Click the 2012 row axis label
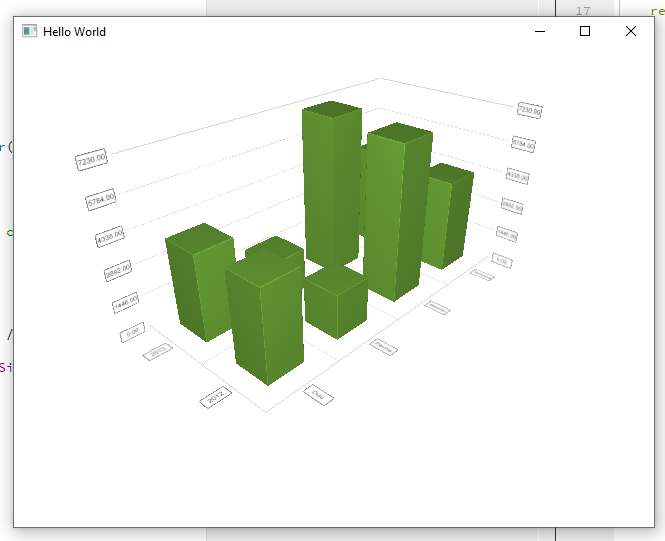 coord(215,397)
